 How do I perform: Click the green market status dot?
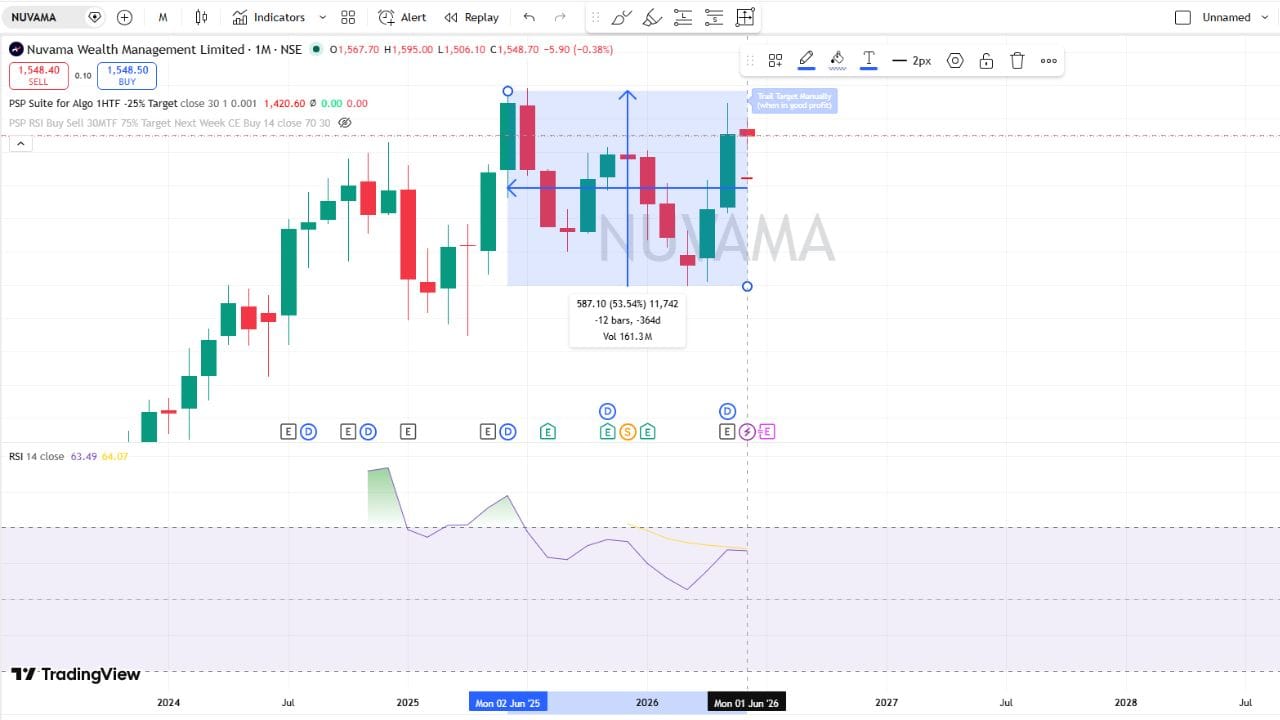coord(316,49)
